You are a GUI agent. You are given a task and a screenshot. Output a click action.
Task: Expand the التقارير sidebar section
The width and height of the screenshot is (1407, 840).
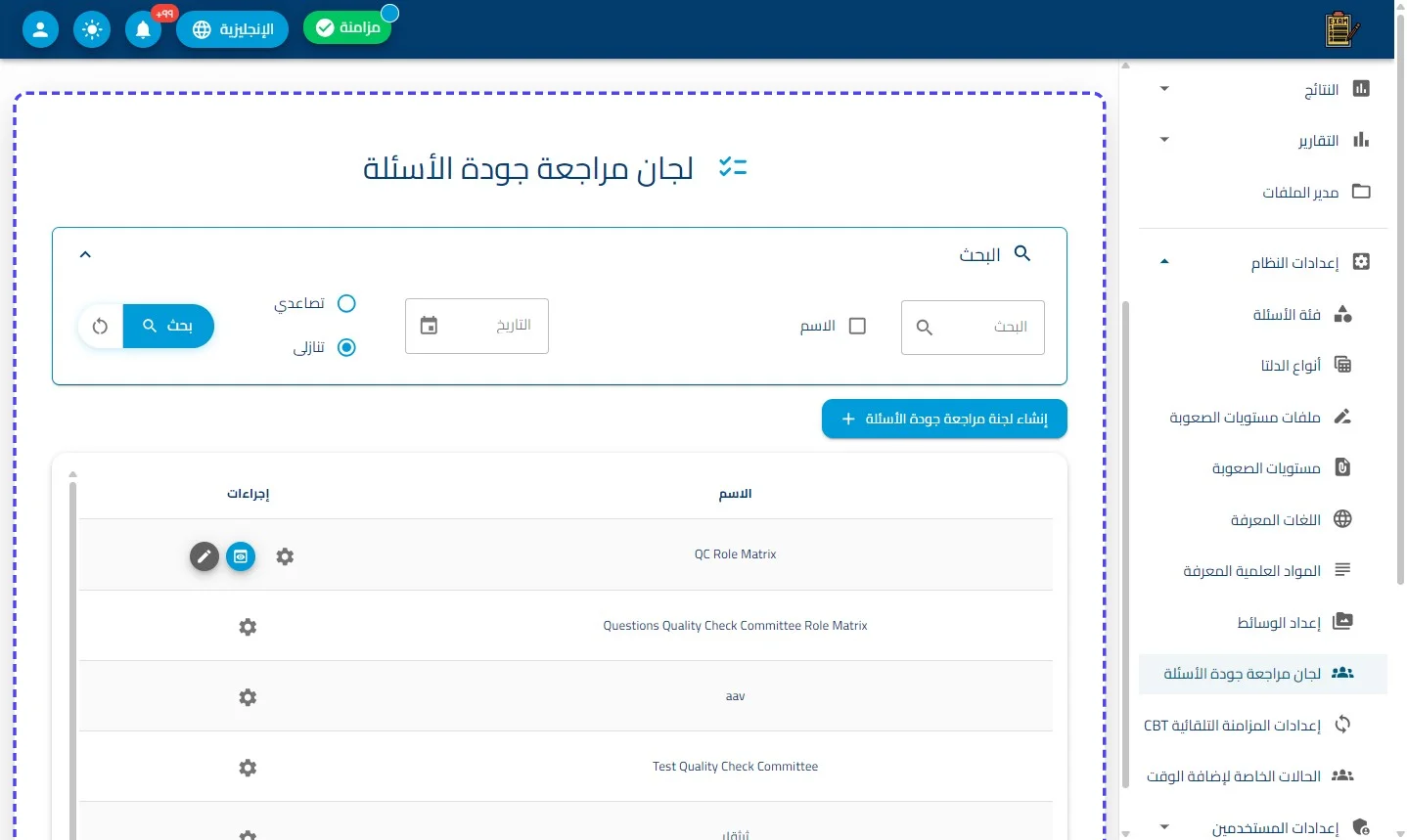click(1164, 140)
